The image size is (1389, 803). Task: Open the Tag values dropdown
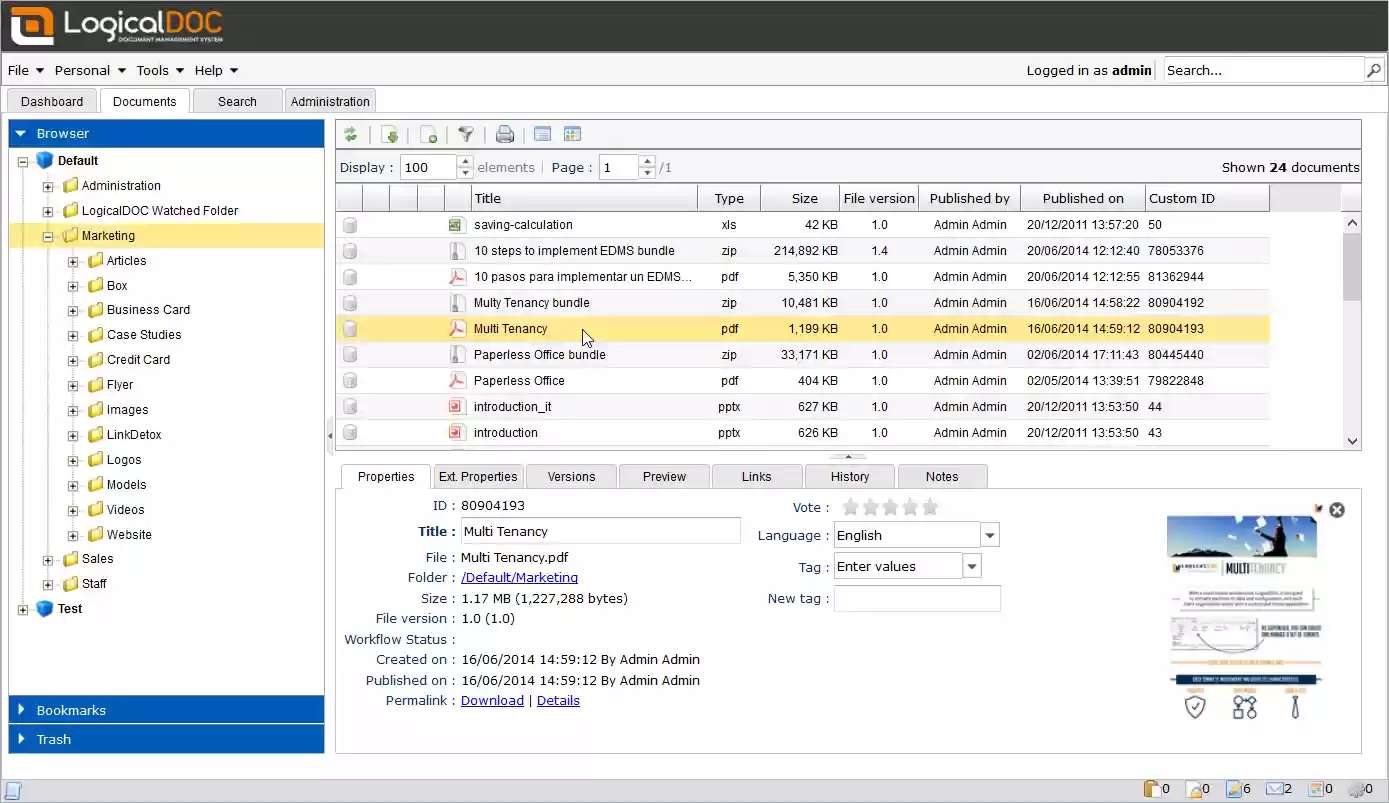tap(970, 565)
